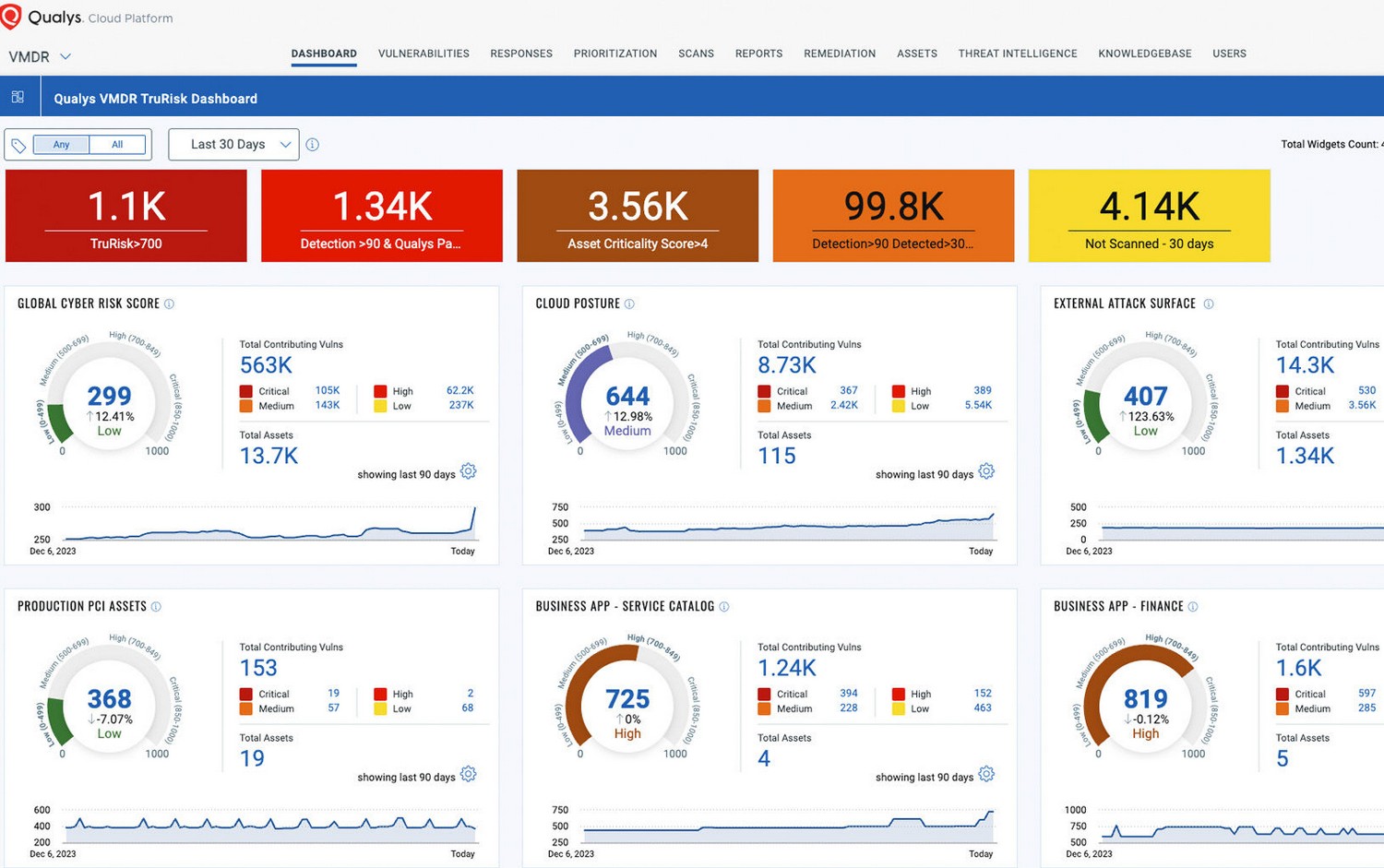Open the Reports tab

(758, 54)
